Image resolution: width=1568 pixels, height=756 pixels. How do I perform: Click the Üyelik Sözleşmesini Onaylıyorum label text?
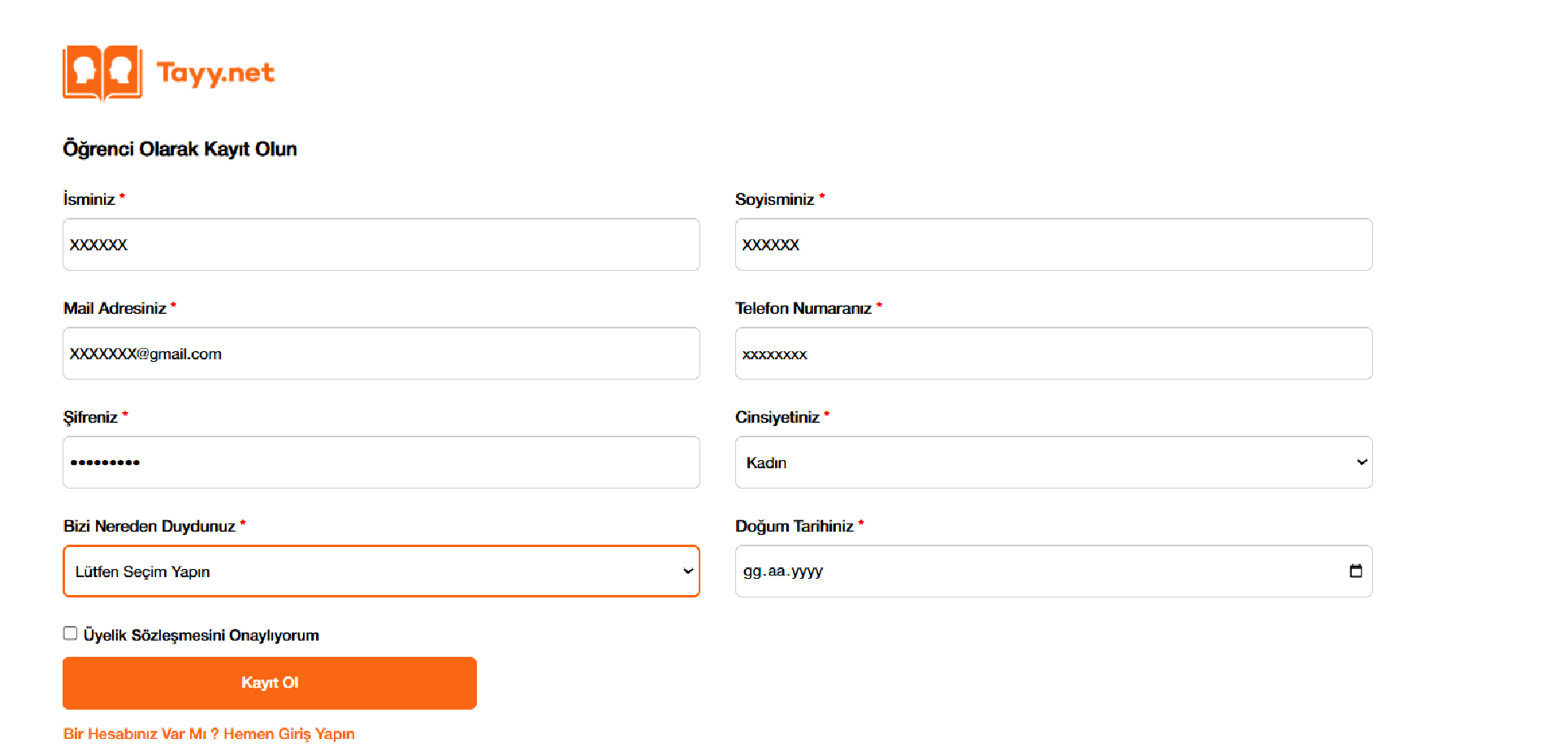(x=201, y=635)
